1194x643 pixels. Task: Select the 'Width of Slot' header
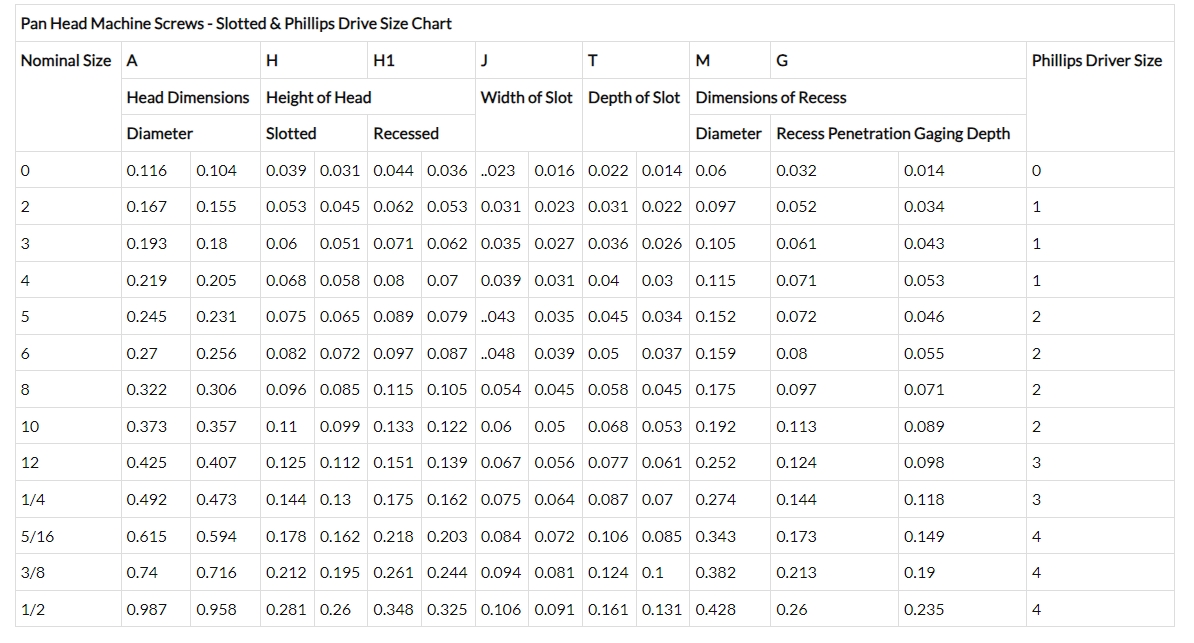[x=526, y=98]
